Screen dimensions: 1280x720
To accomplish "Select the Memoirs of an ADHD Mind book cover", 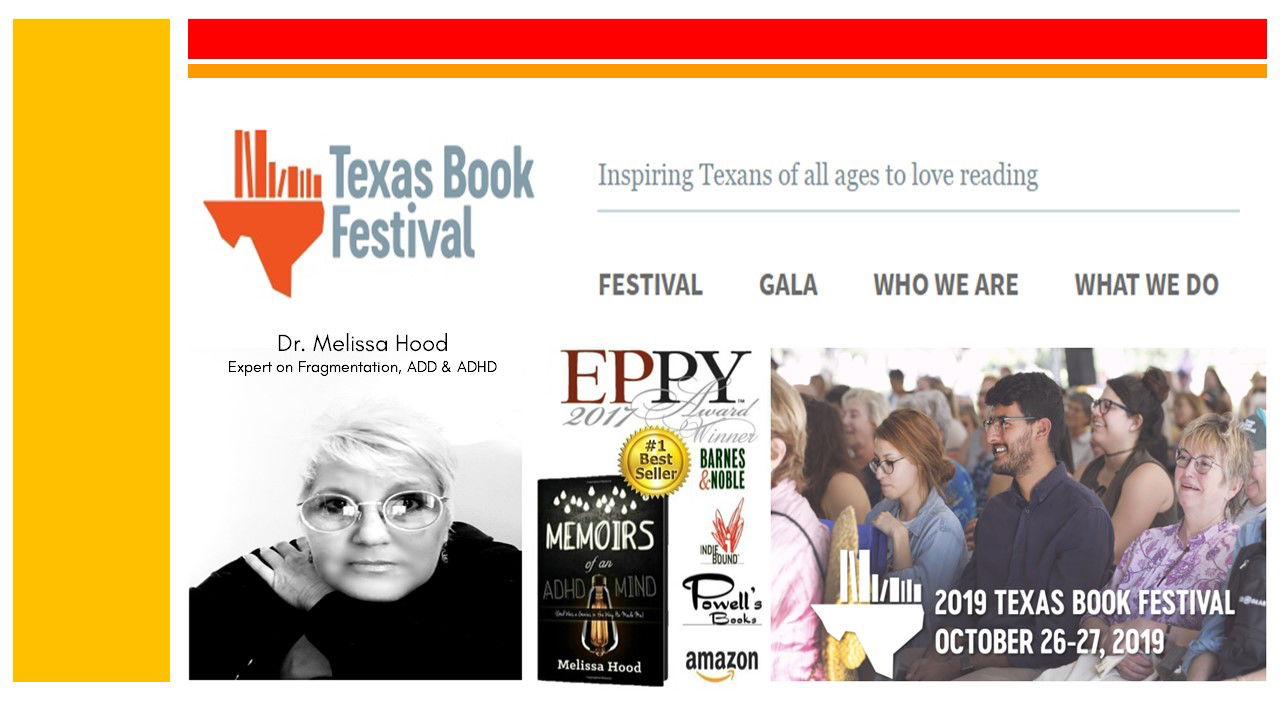I will pyautogui.click(x=602, y=580).
